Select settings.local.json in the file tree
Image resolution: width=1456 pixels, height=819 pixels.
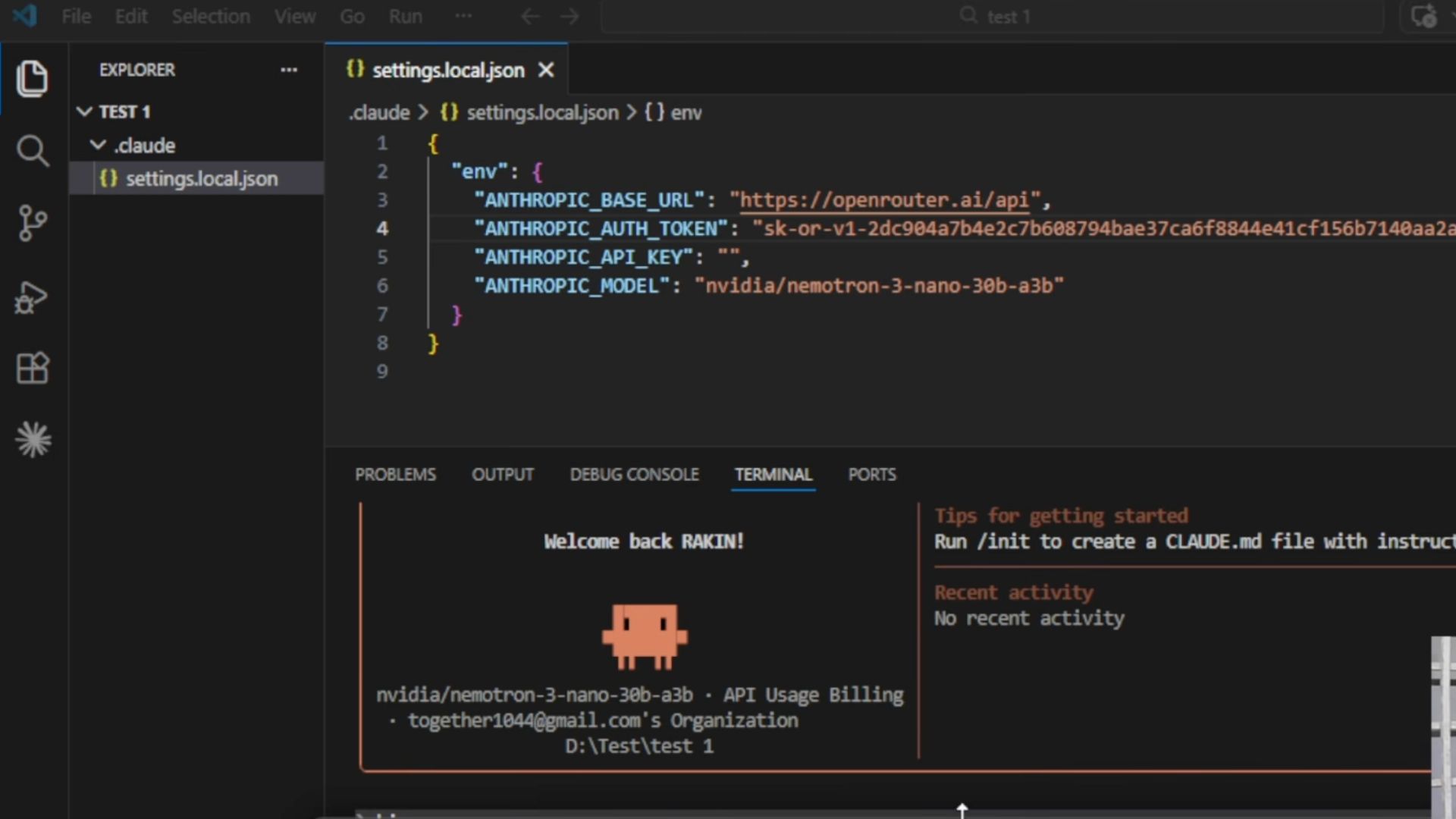(201, 179)
